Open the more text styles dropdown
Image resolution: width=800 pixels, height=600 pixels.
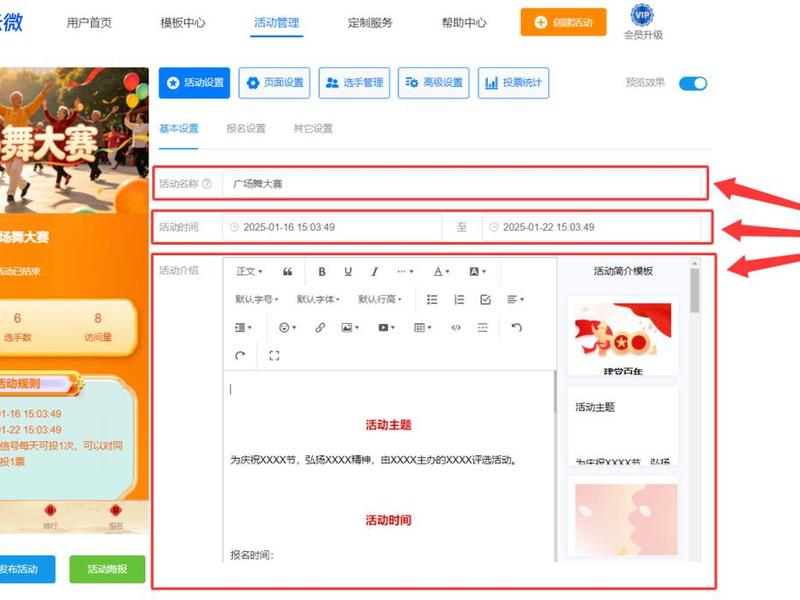point(405,271)
